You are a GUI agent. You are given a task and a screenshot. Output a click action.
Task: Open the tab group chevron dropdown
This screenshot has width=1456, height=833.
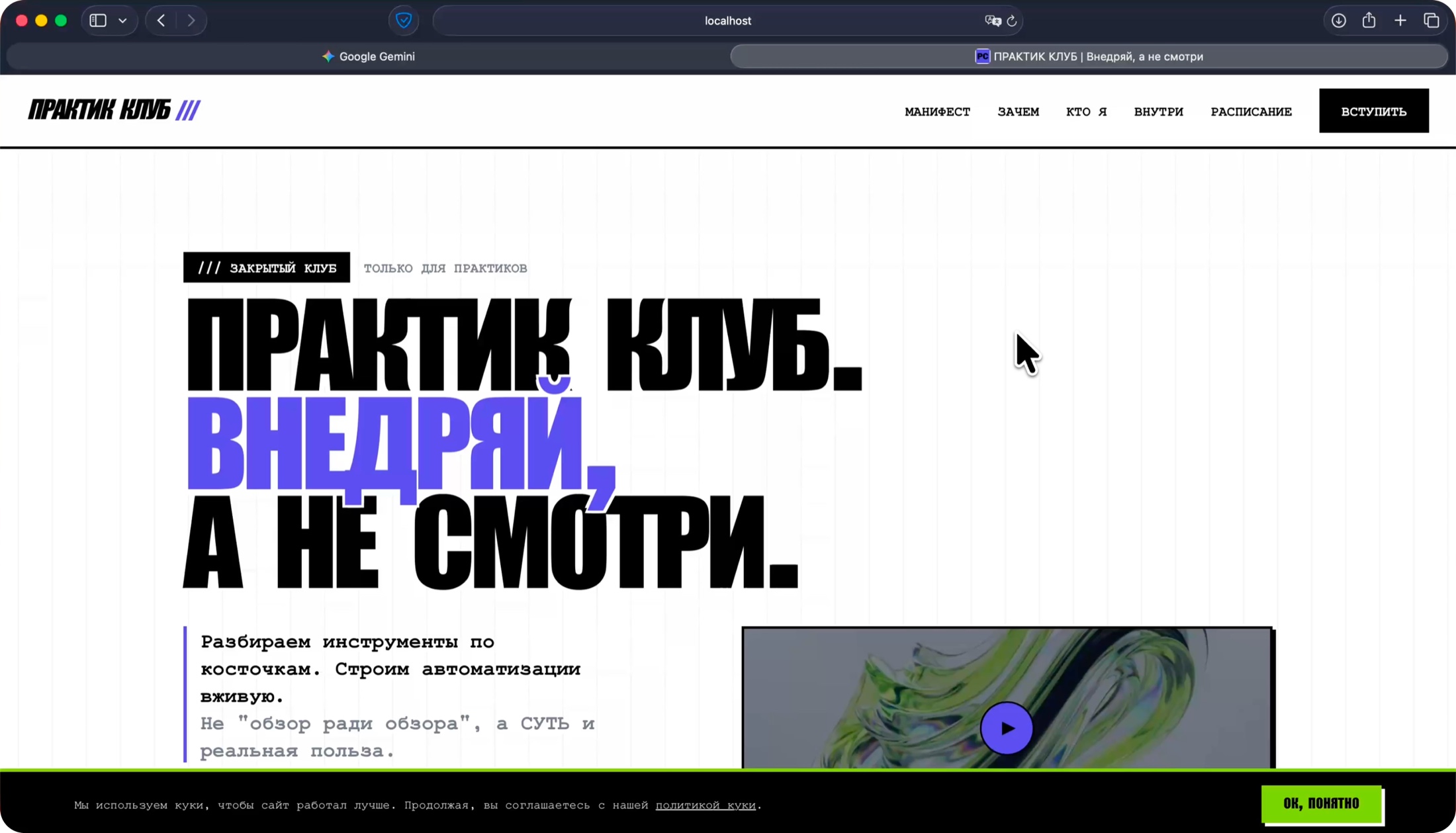[x=122, y=20]
